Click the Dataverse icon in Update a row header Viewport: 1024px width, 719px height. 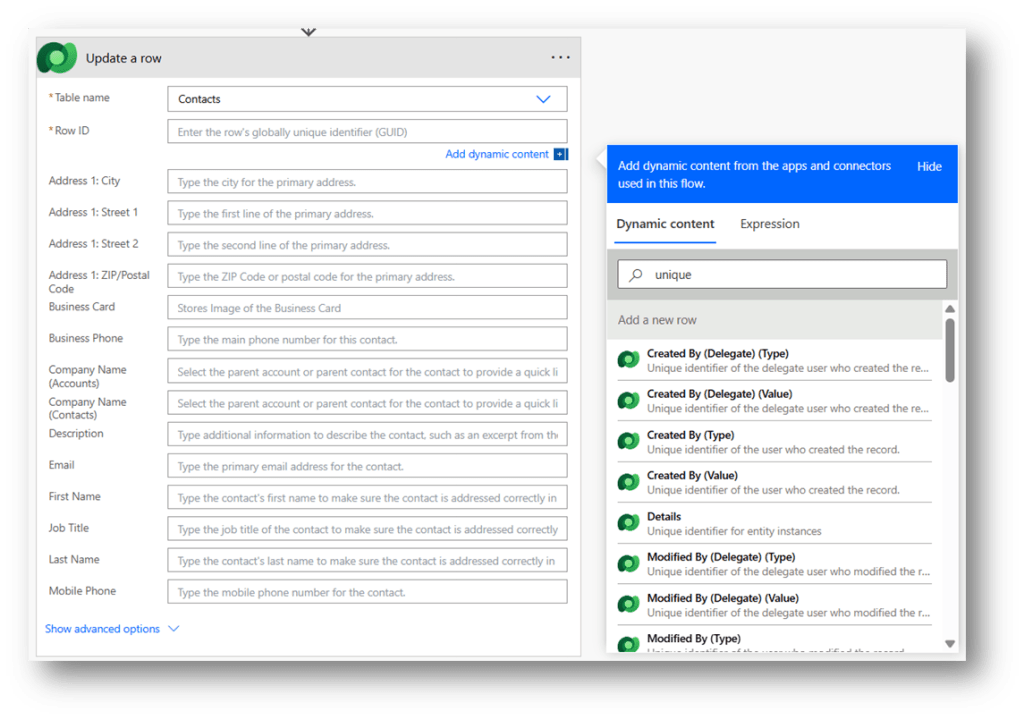(x=57, y=59)
